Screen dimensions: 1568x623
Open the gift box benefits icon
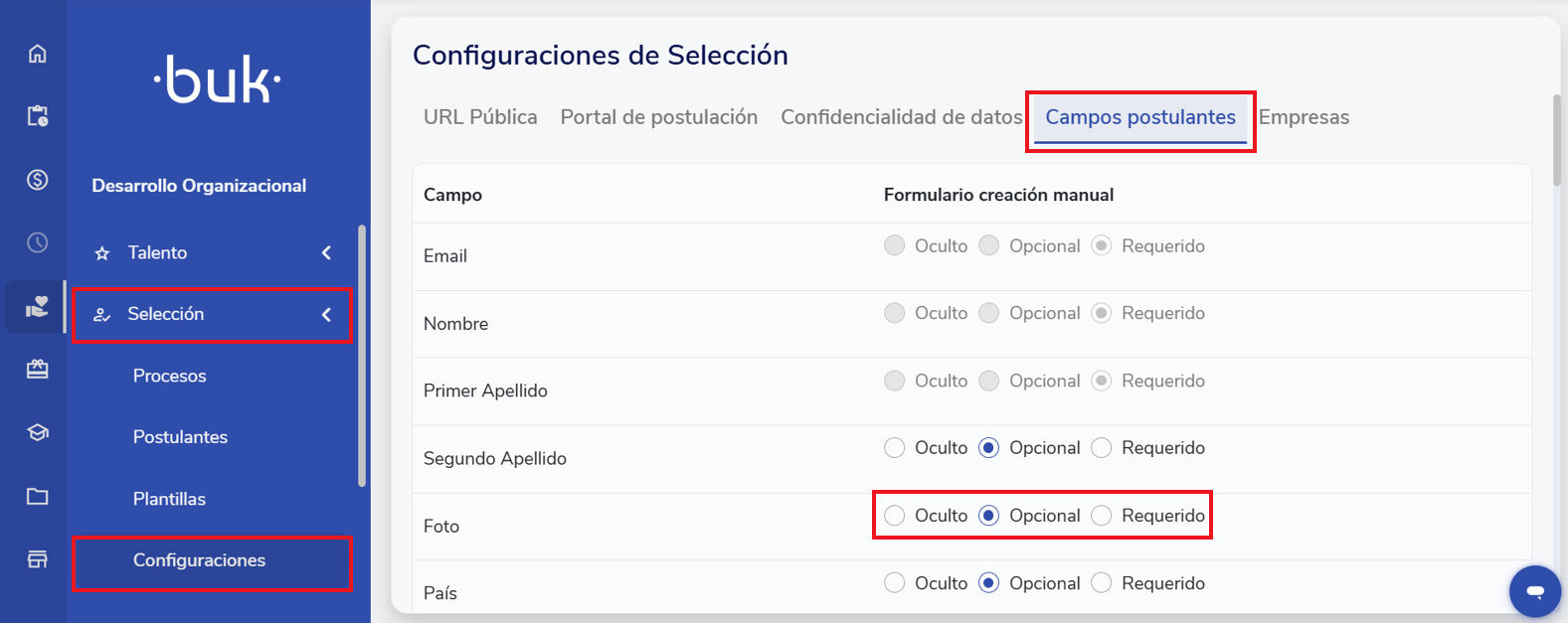37,370
